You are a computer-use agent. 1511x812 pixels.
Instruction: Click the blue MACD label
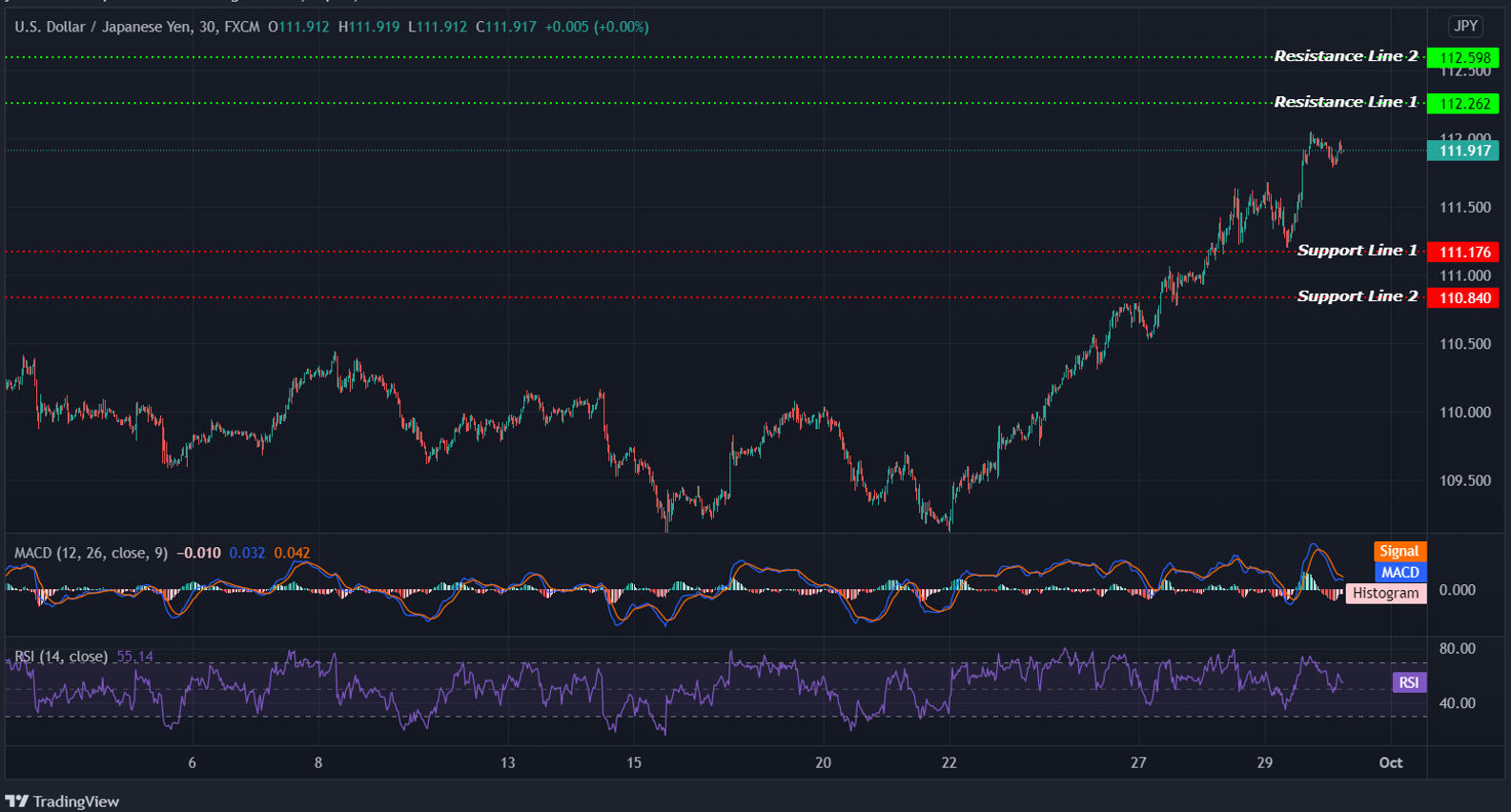1399,572
